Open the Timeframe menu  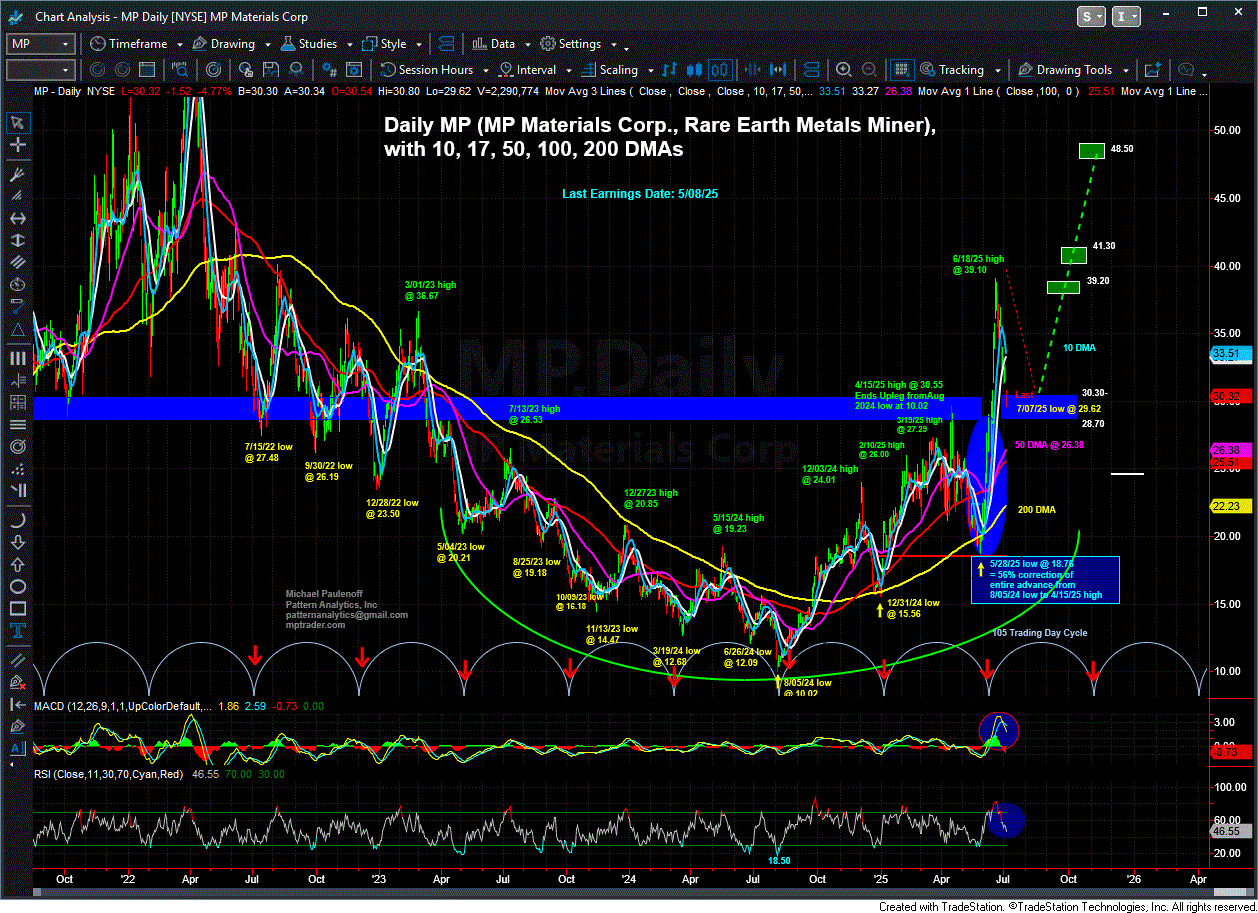(129, 44)
